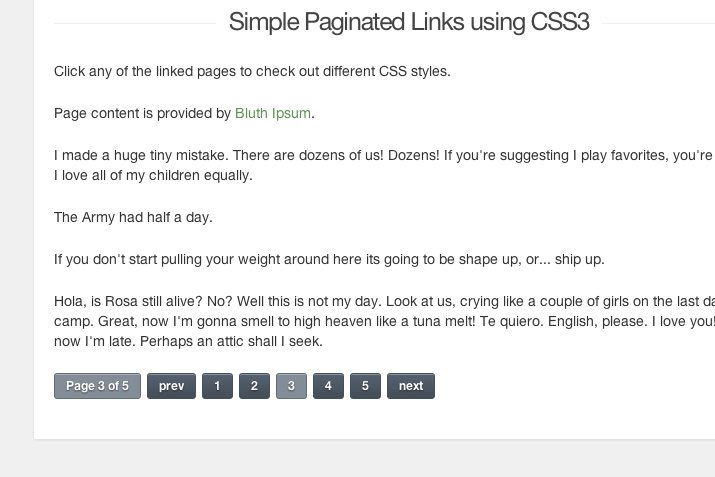715x477 pixels.
Task: Select page 2 in the pagination bar
Action: (254, 386)
